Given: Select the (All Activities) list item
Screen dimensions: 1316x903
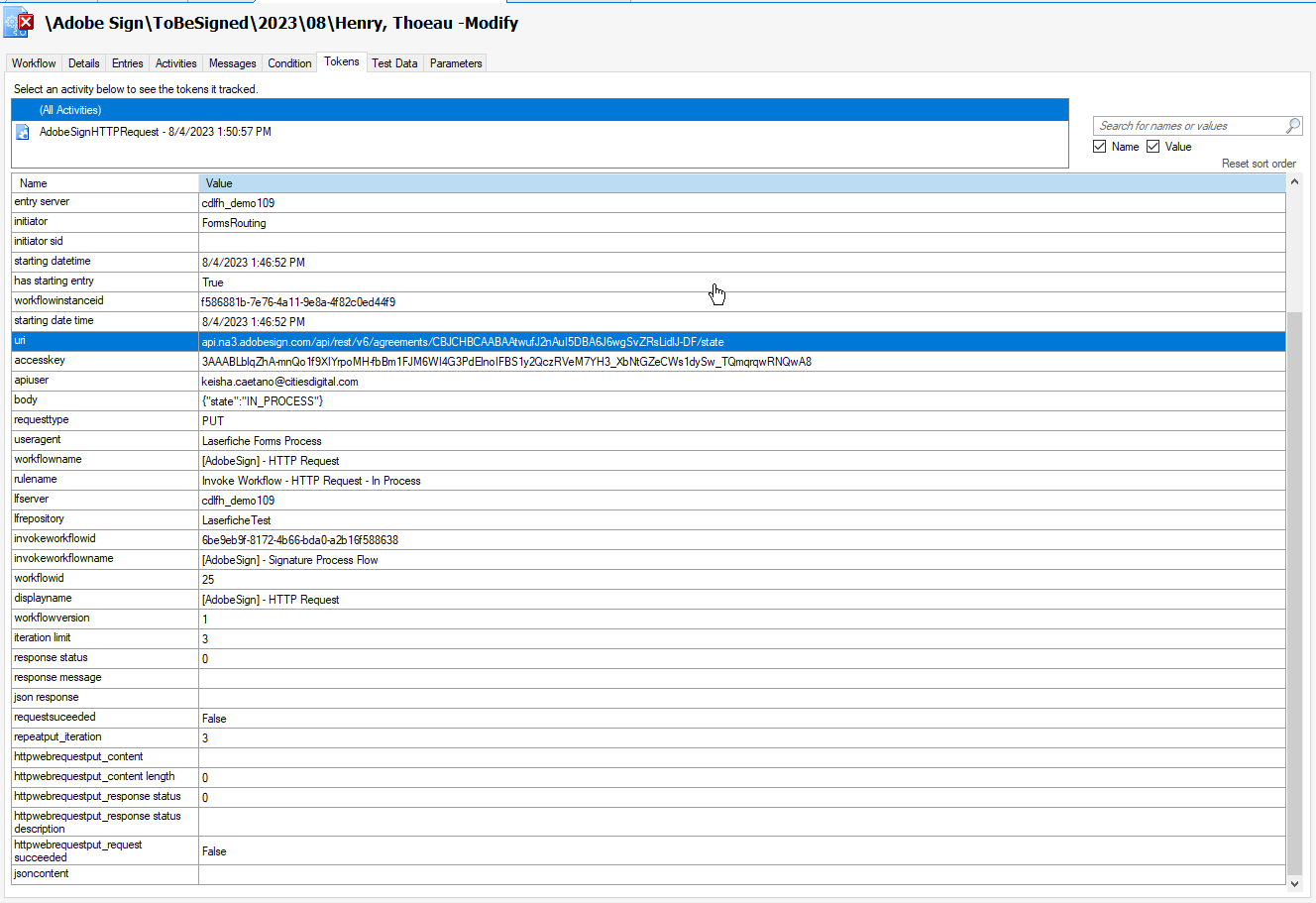Looking at the screenshot, I should coord(540,110).
